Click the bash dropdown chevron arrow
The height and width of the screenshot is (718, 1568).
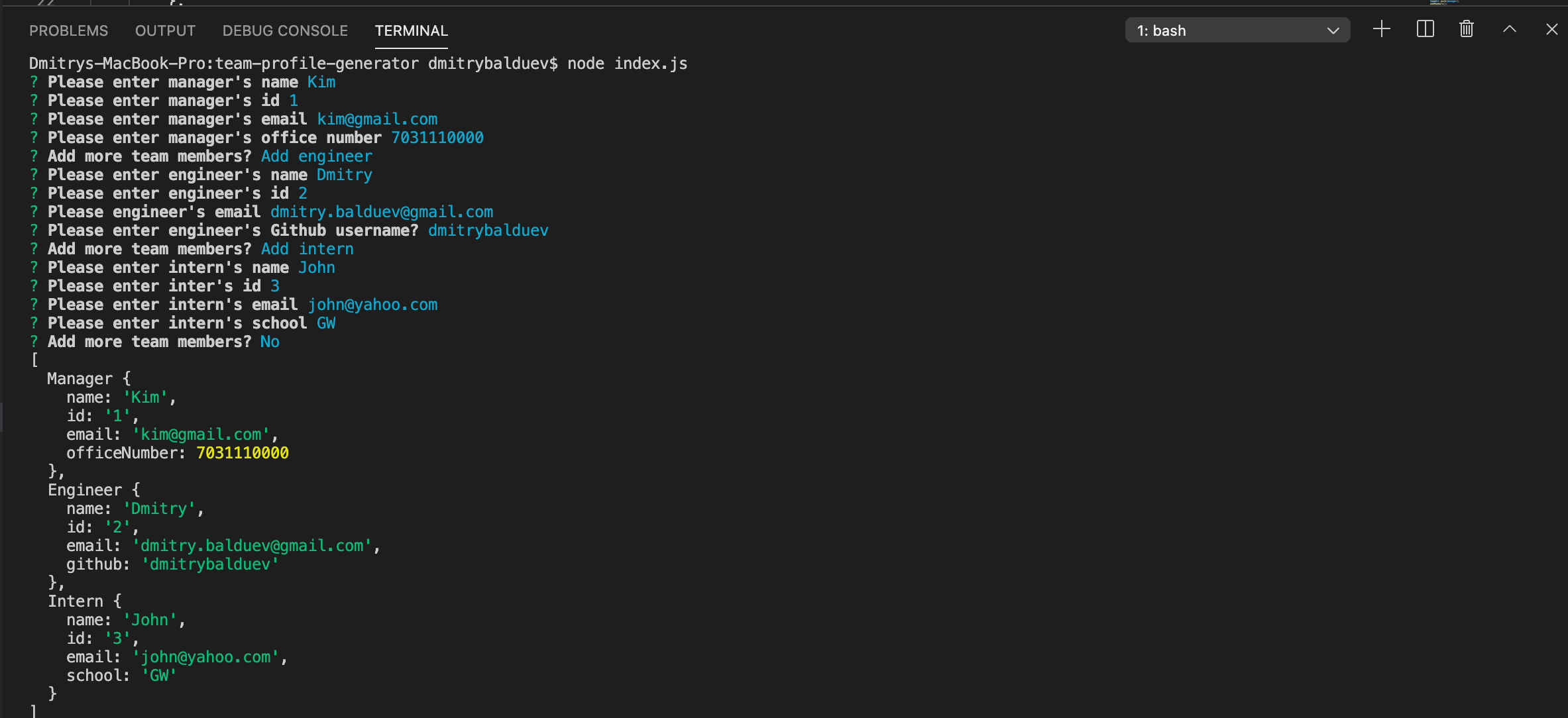(1333, 30)
